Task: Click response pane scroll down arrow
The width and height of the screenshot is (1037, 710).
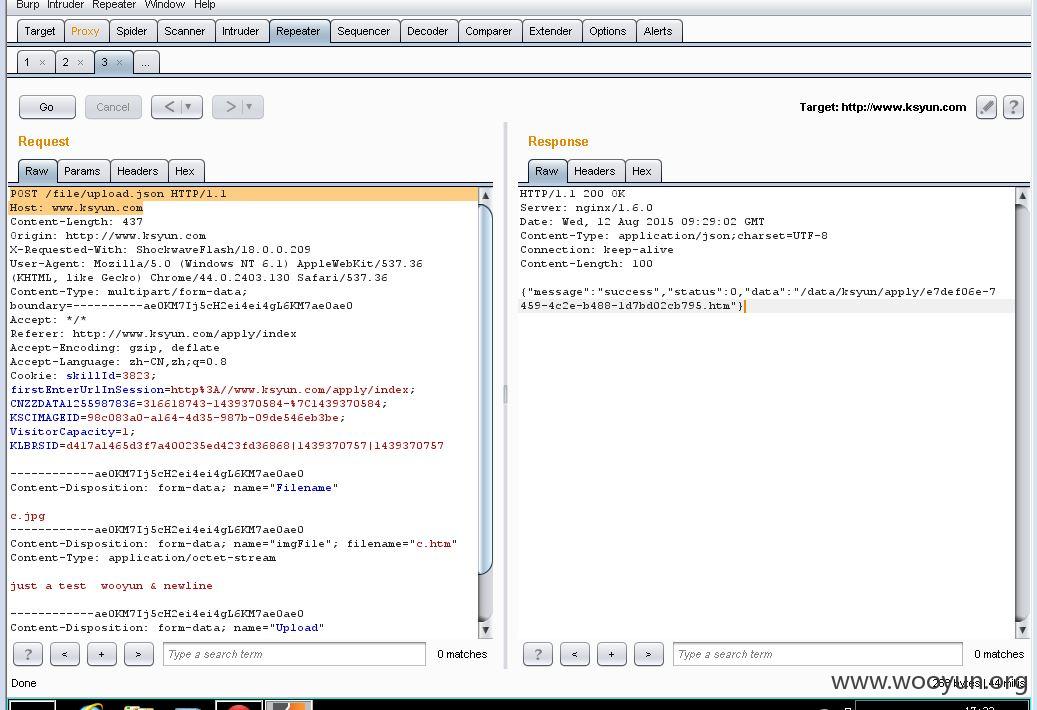Action: pyautogui.click(x=1022, y=630)
